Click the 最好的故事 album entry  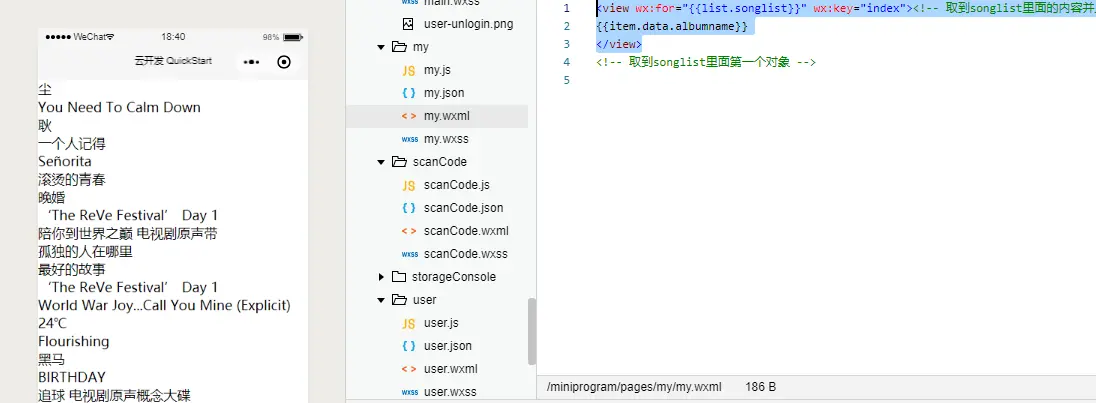pos(72,270)
